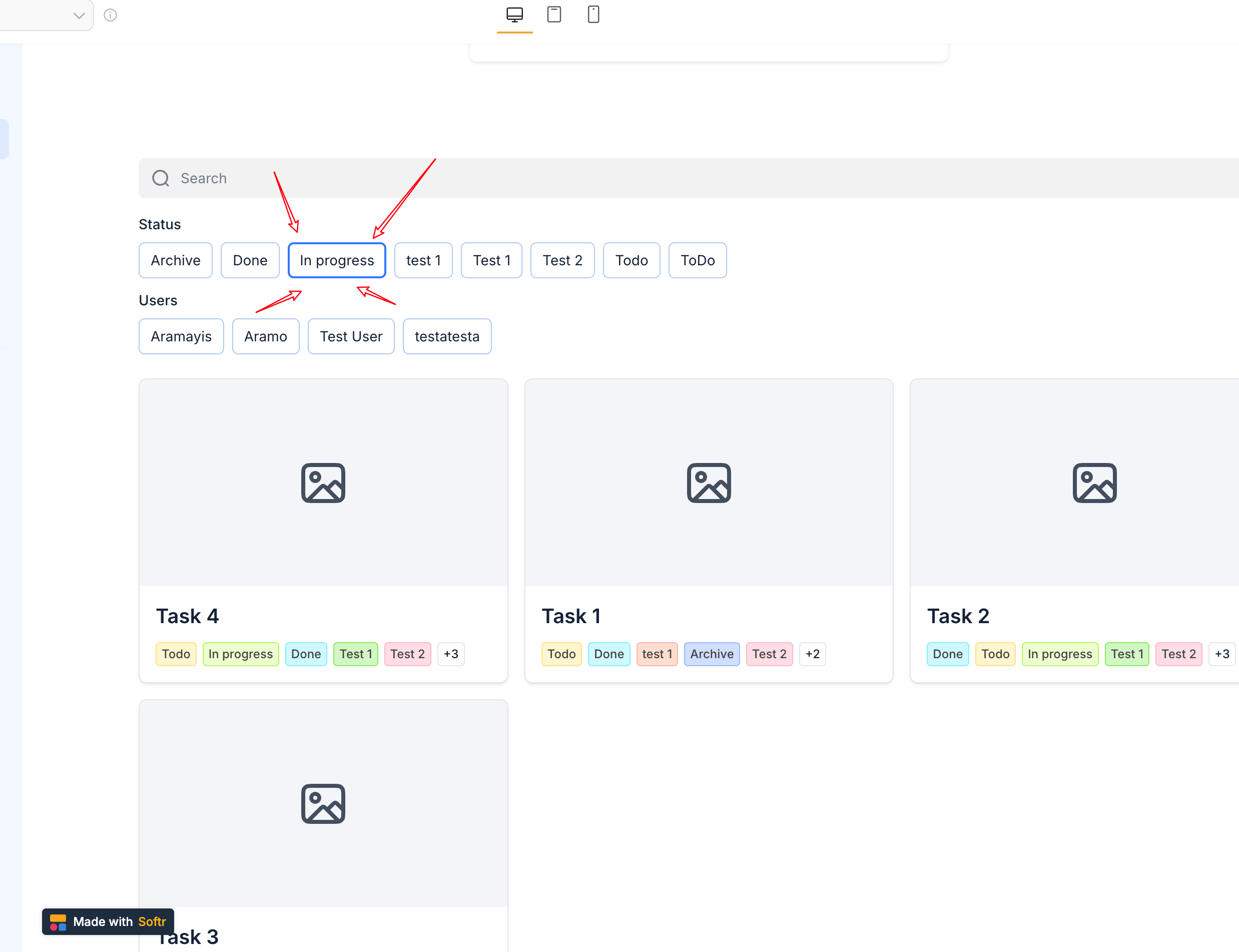Filter status by Done

[x=250, y=261]
